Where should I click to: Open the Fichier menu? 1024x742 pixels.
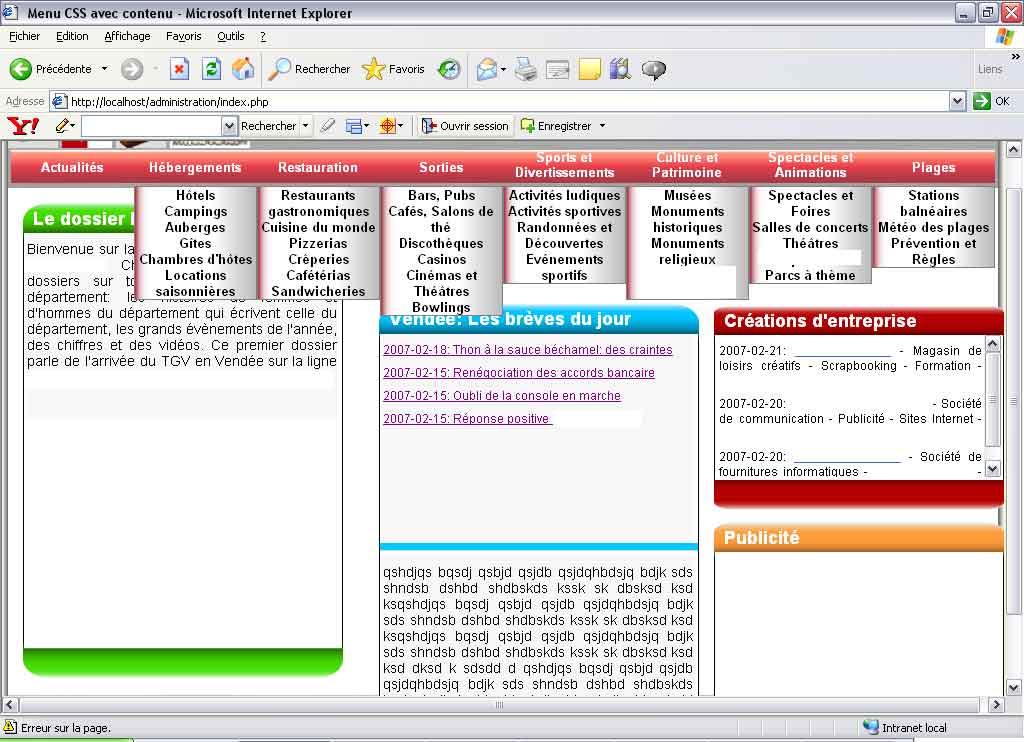coord(24,37)
